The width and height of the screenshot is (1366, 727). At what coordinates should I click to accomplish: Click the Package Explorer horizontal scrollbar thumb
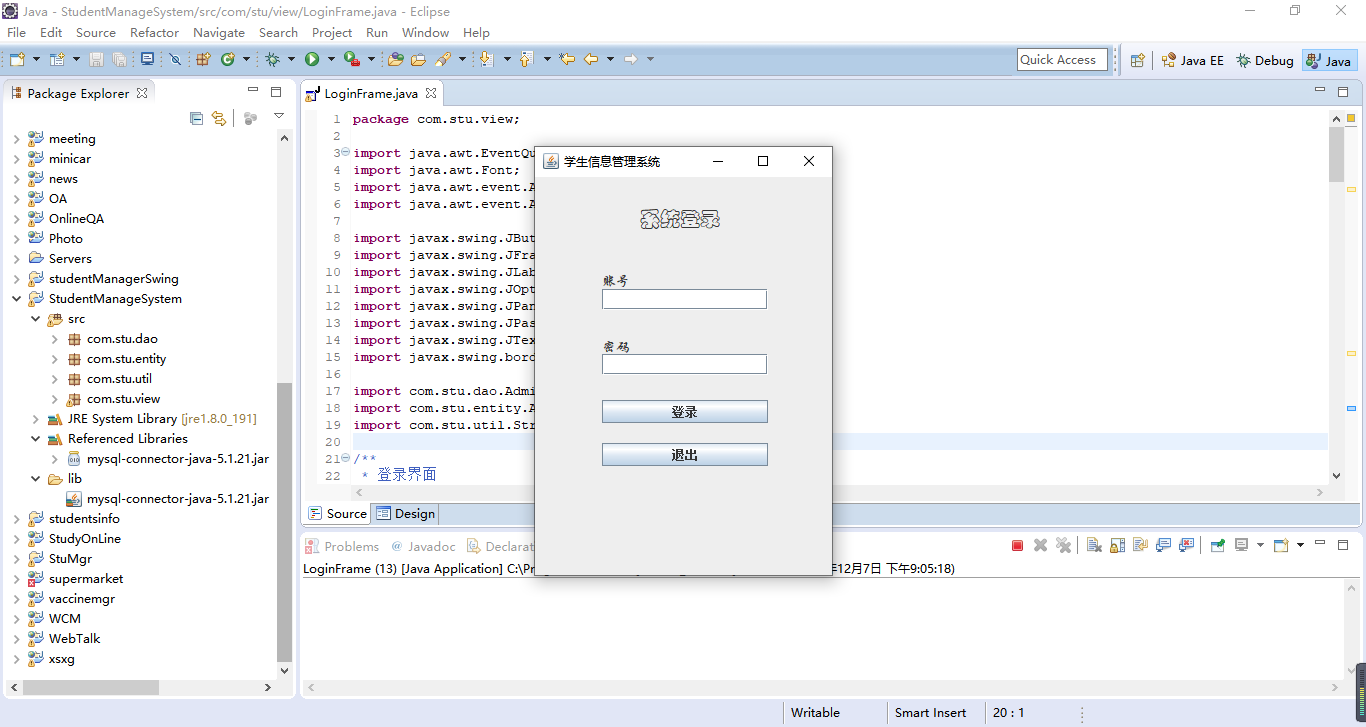click(90, 687)
